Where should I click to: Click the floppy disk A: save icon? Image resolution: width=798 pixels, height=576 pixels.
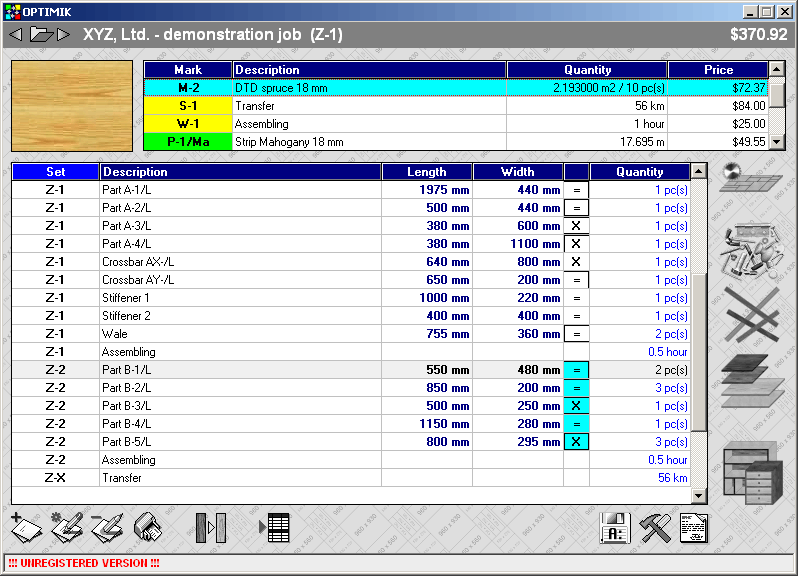pyautogui.click(x=615, y=527)
